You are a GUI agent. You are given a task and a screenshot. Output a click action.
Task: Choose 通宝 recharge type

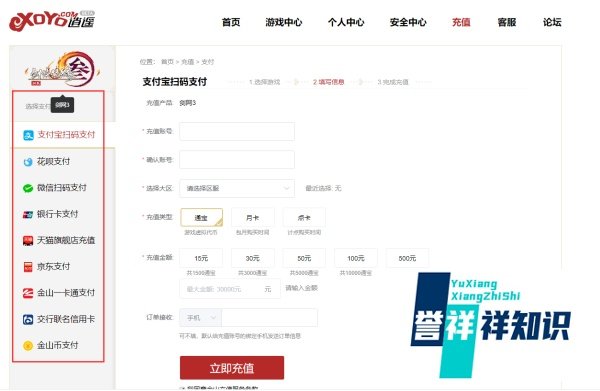[201, 218]
